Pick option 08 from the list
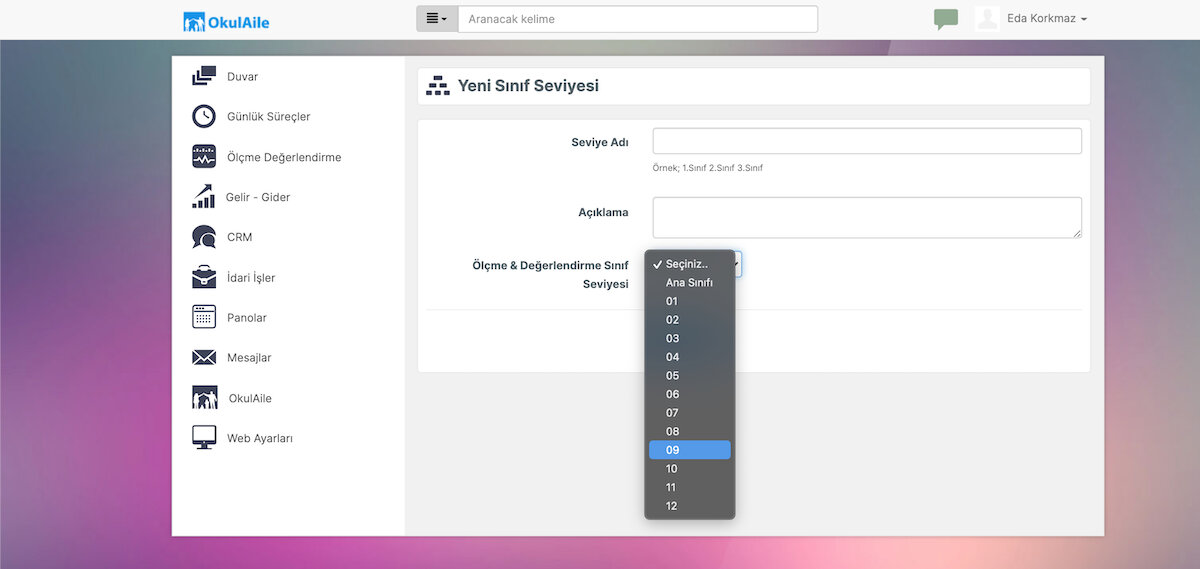Viewport: 1200px width, 569px height. click(x=690, y=432)
